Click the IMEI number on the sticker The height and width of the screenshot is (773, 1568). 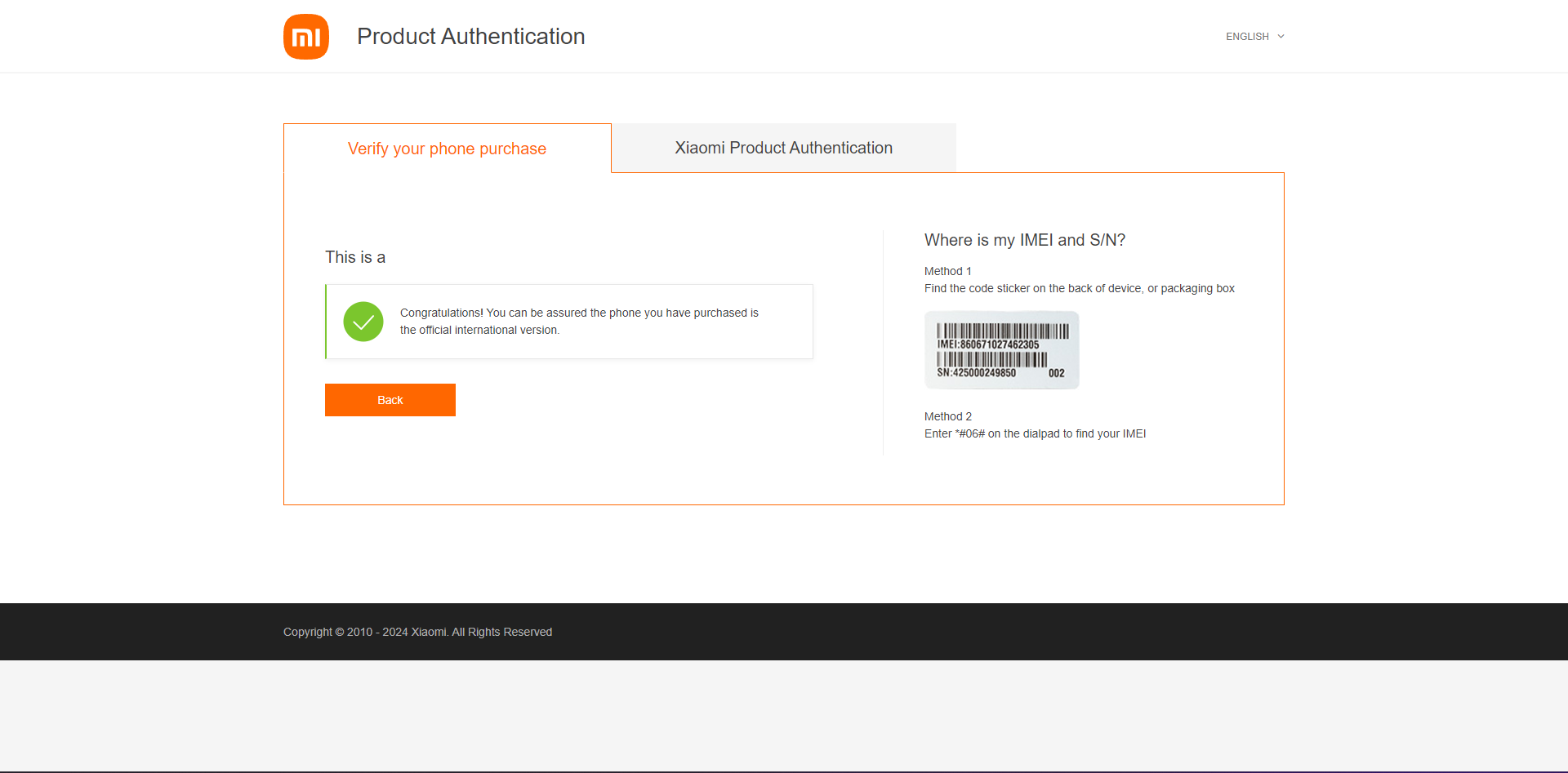click(x=988, y=344)
